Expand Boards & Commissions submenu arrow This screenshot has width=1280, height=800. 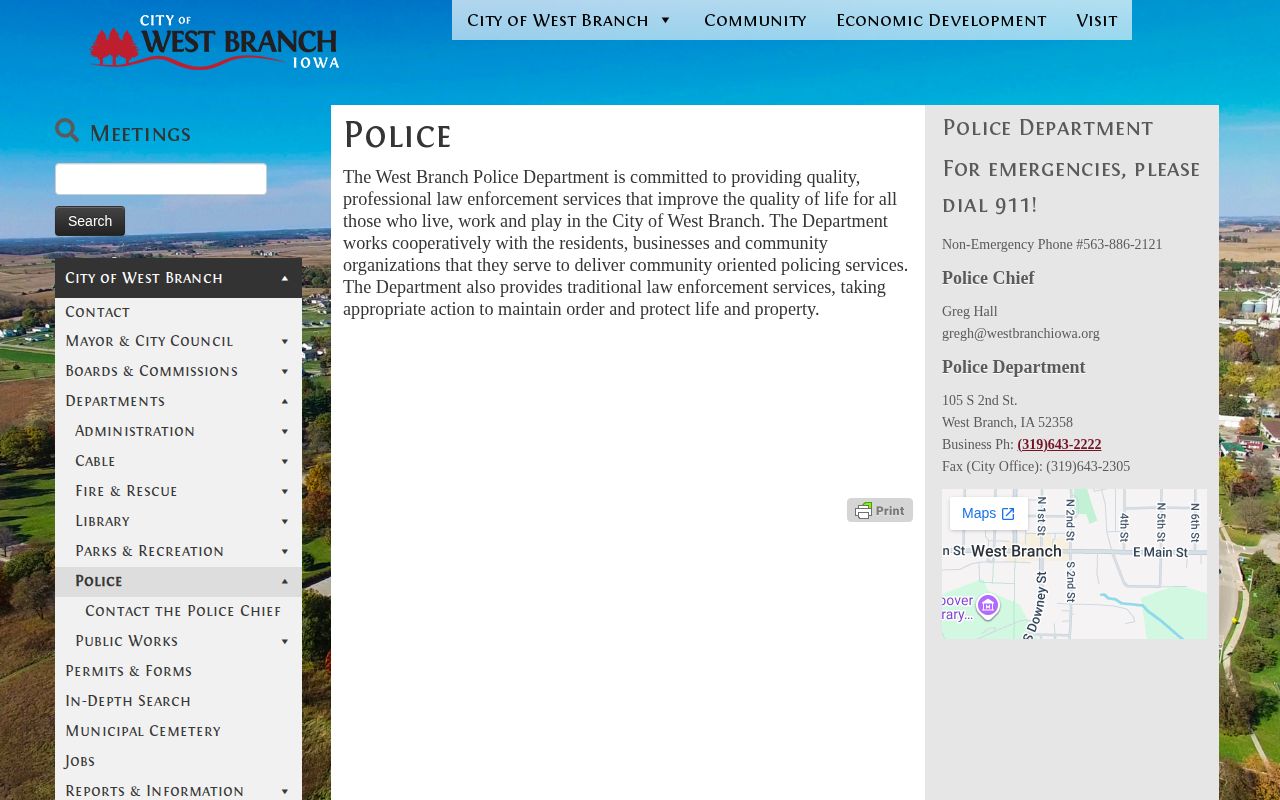(x=285, y=371)
